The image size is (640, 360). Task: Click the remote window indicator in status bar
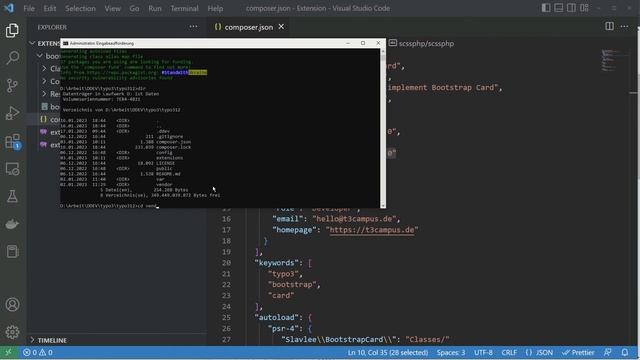click(x=8, y=352)
